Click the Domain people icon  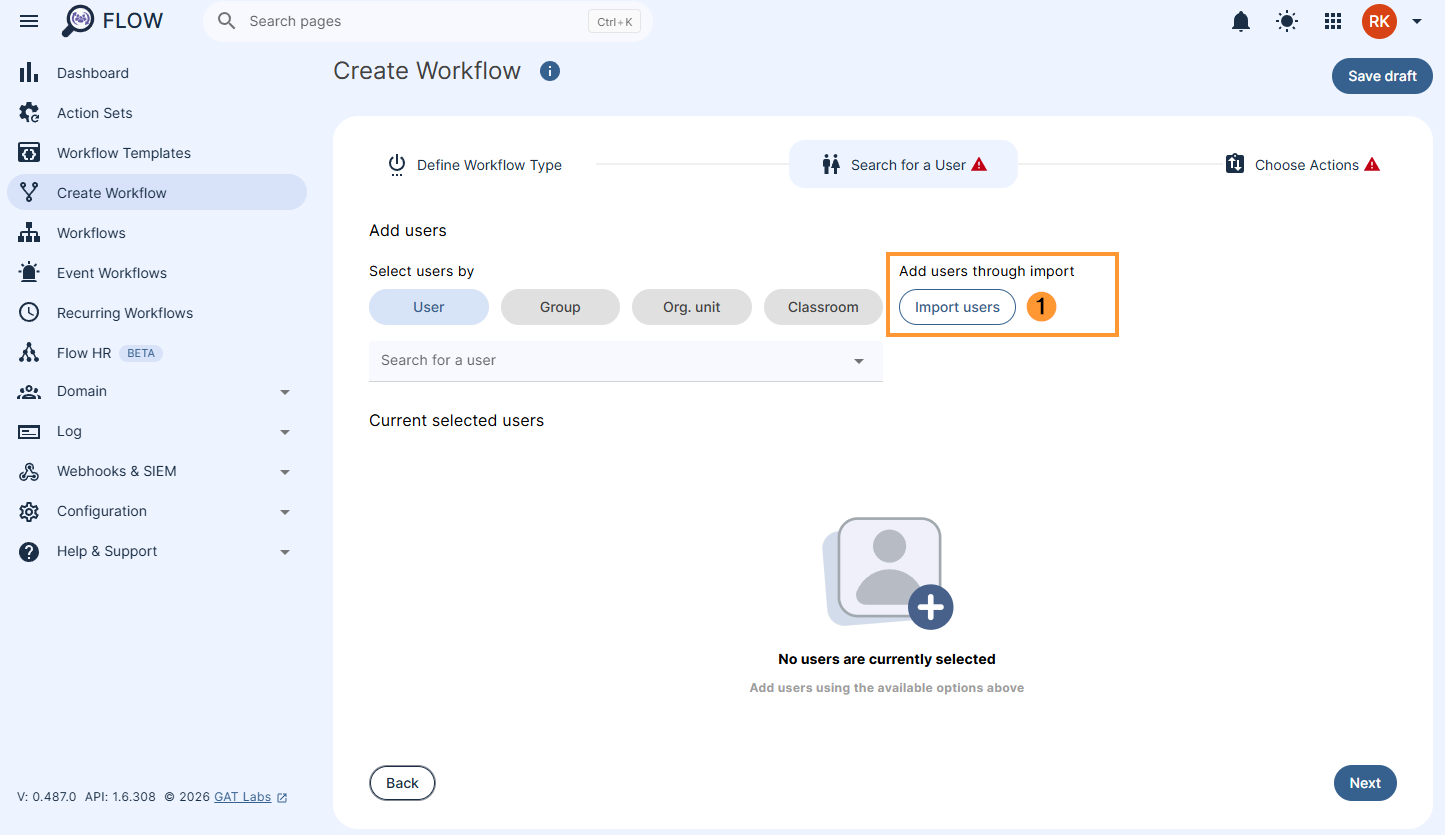click(29, 392)
